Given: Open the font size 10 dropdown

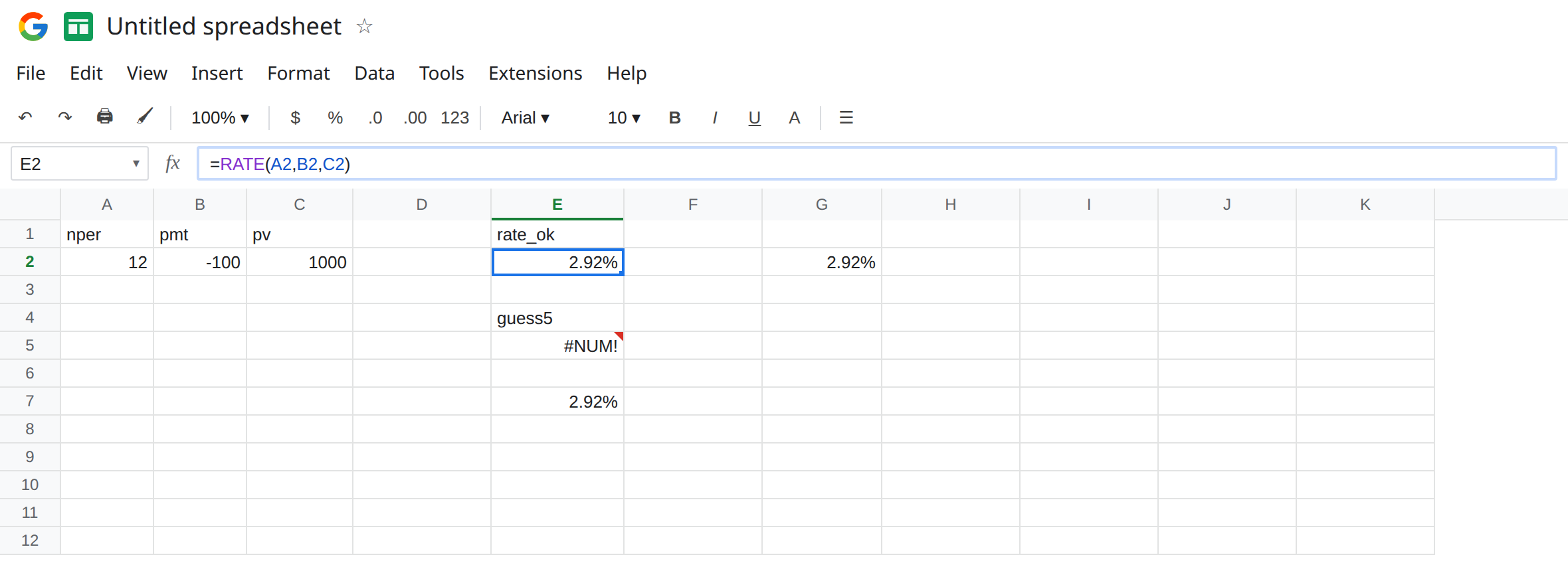Looking at the screenshot, I should tap(624, 118).
